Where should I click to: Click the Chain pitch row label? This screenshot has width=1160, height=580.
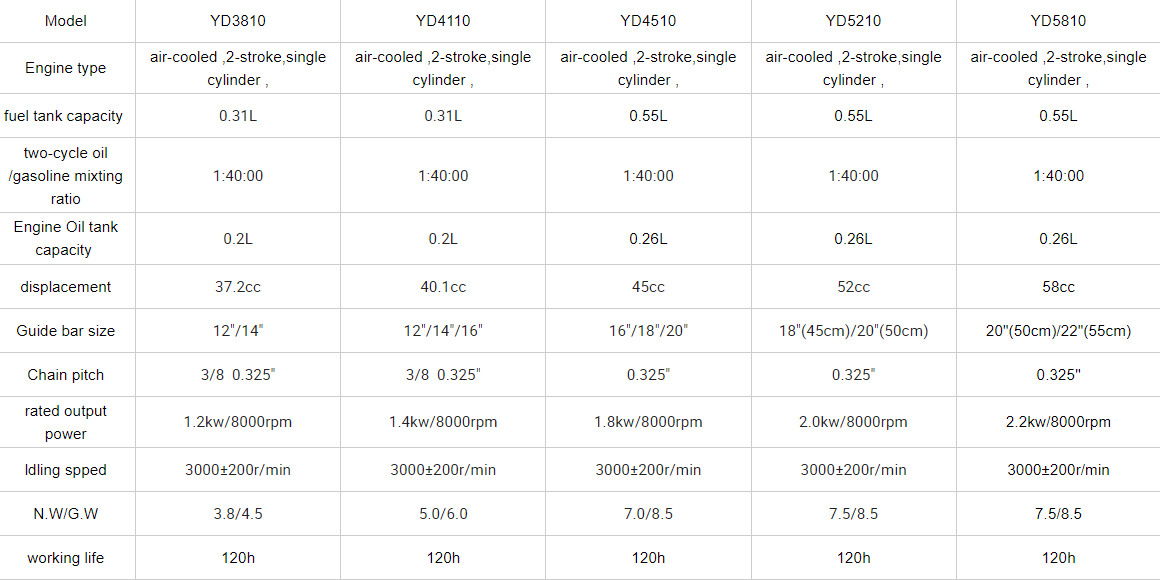pyautogui.click(x=66, y=375)
